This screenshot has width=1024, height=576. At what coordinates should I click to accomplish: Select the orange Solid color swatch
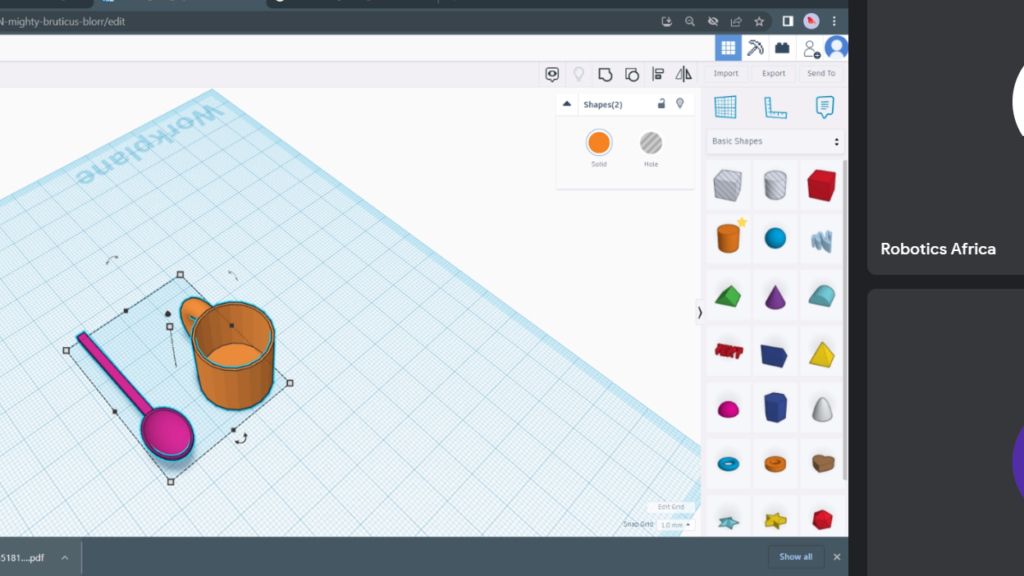(x=599, y=143)
